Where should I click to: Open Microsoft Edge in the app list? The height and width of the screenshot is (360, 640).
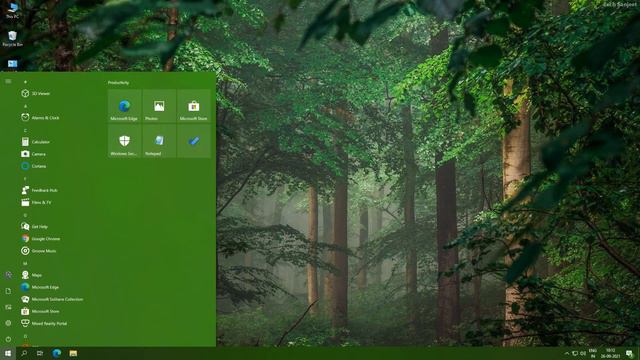[59, 287]
